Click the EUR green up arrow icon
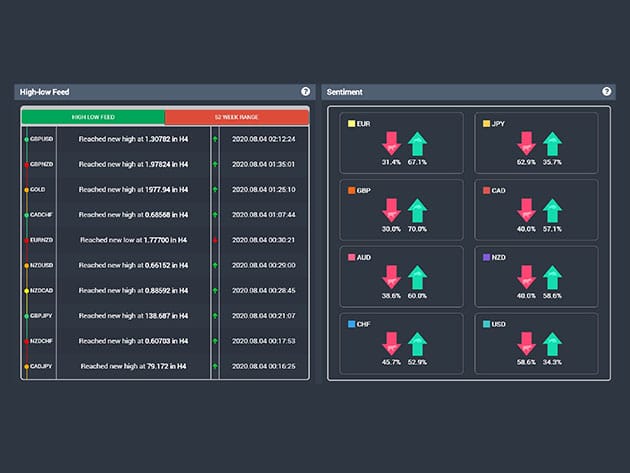This screenshot has width=630, height=473. [x=417, y=143]
